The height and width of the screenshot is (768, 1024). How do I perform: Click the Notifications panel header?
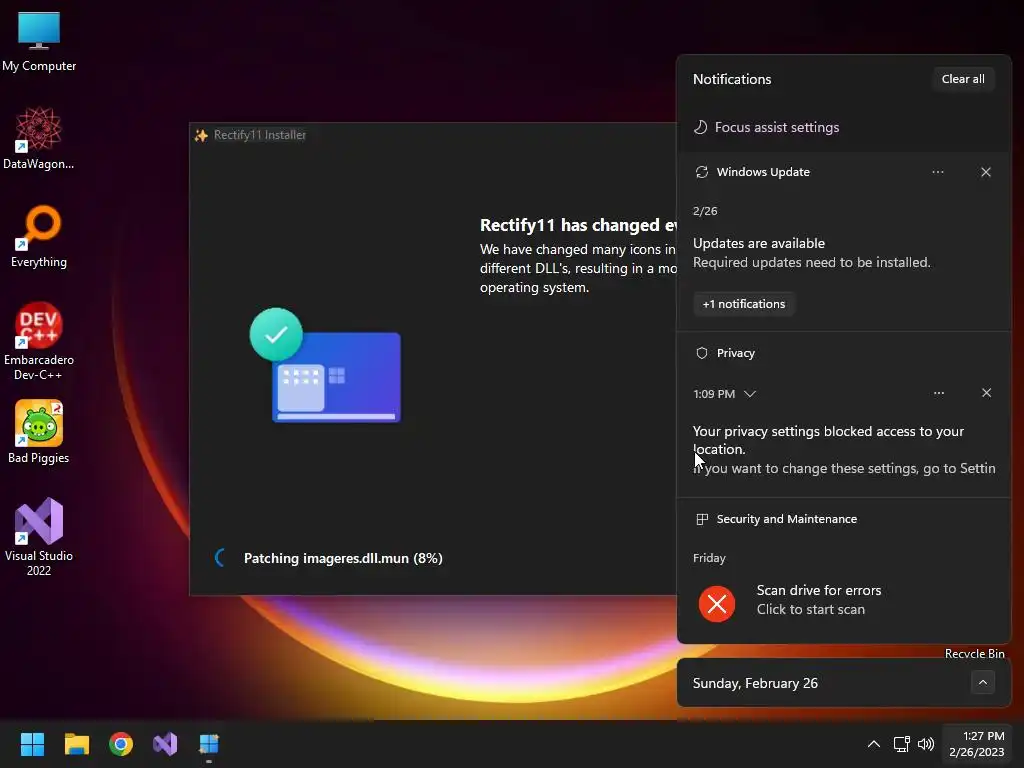[732, 79]
